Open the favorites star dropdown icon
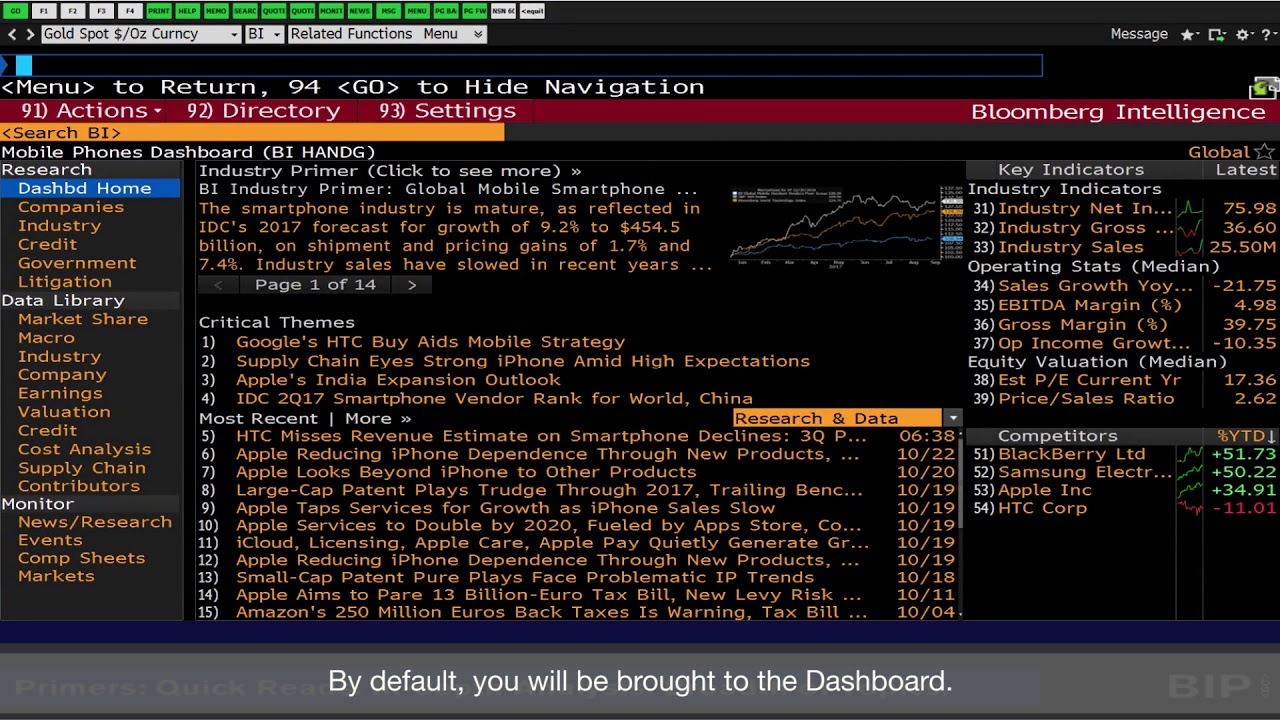 coord(1190,34)
